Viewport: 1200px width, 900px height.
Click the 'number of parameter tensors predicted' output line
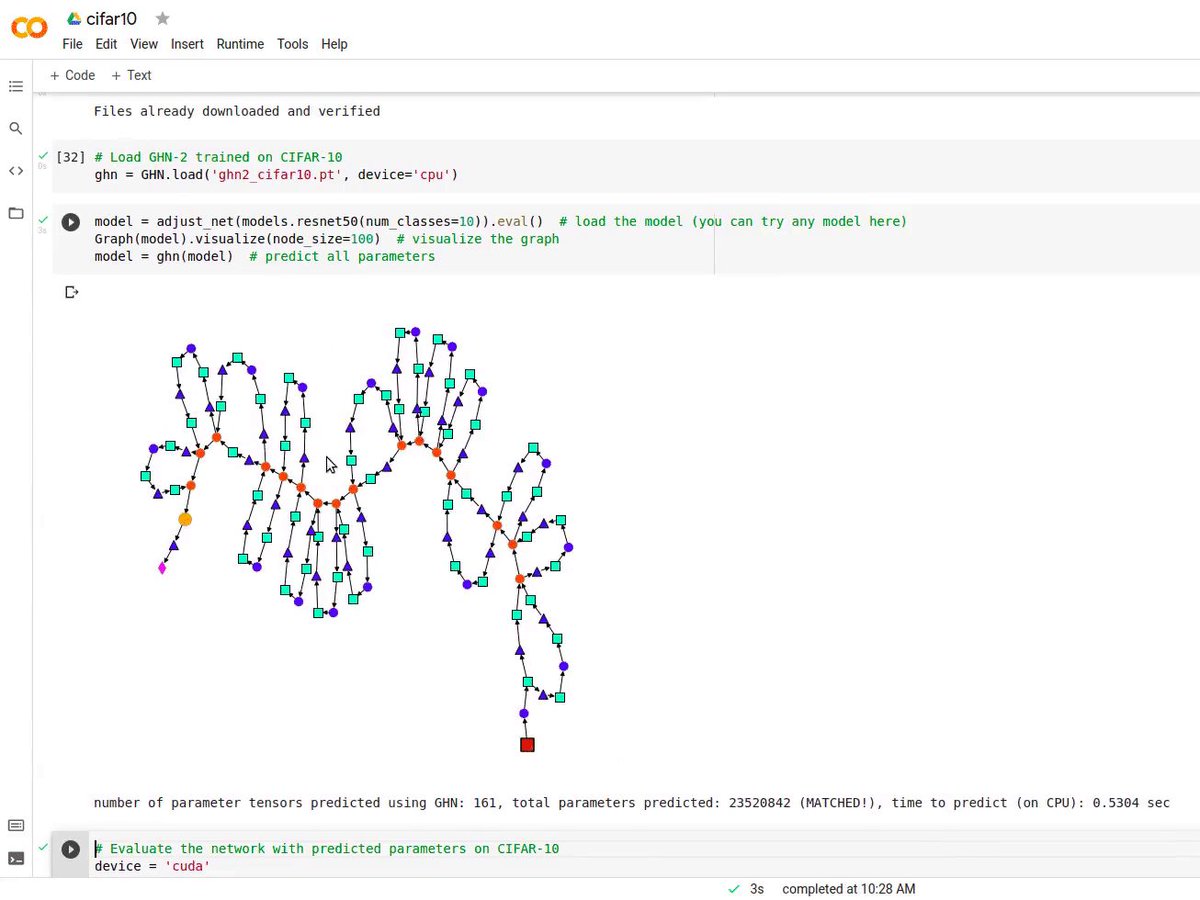point(632,802)
